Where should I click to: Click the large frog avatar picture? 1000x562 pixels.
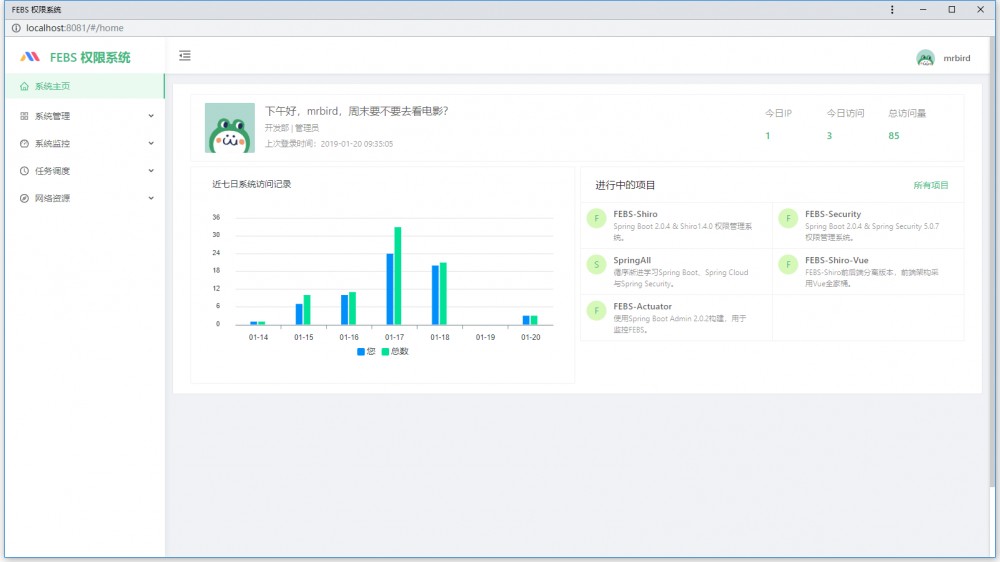point(230,128)
